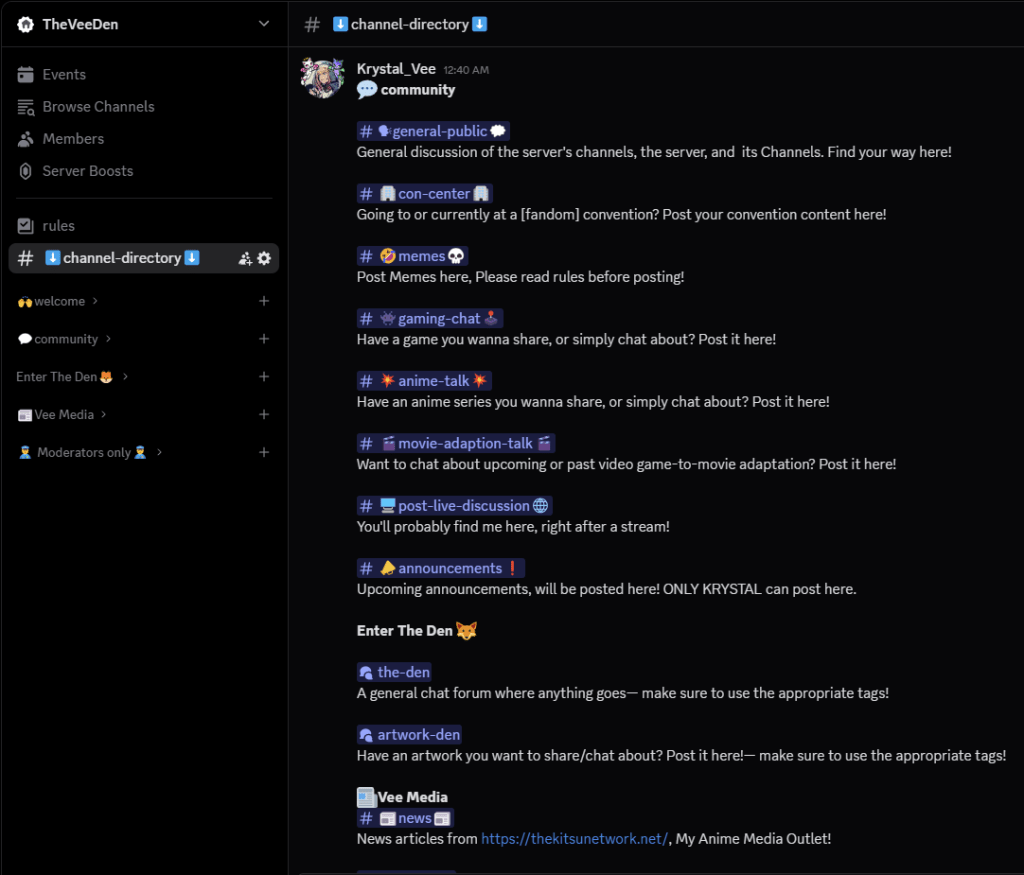Open Krystal_Vee's profile avatar
The image size is (1024, 875).
pos(323,78)
